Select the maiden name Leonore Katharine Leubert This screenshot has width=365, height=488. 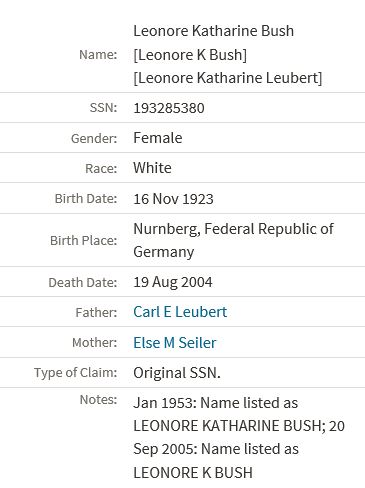click(x=228, y=78)
